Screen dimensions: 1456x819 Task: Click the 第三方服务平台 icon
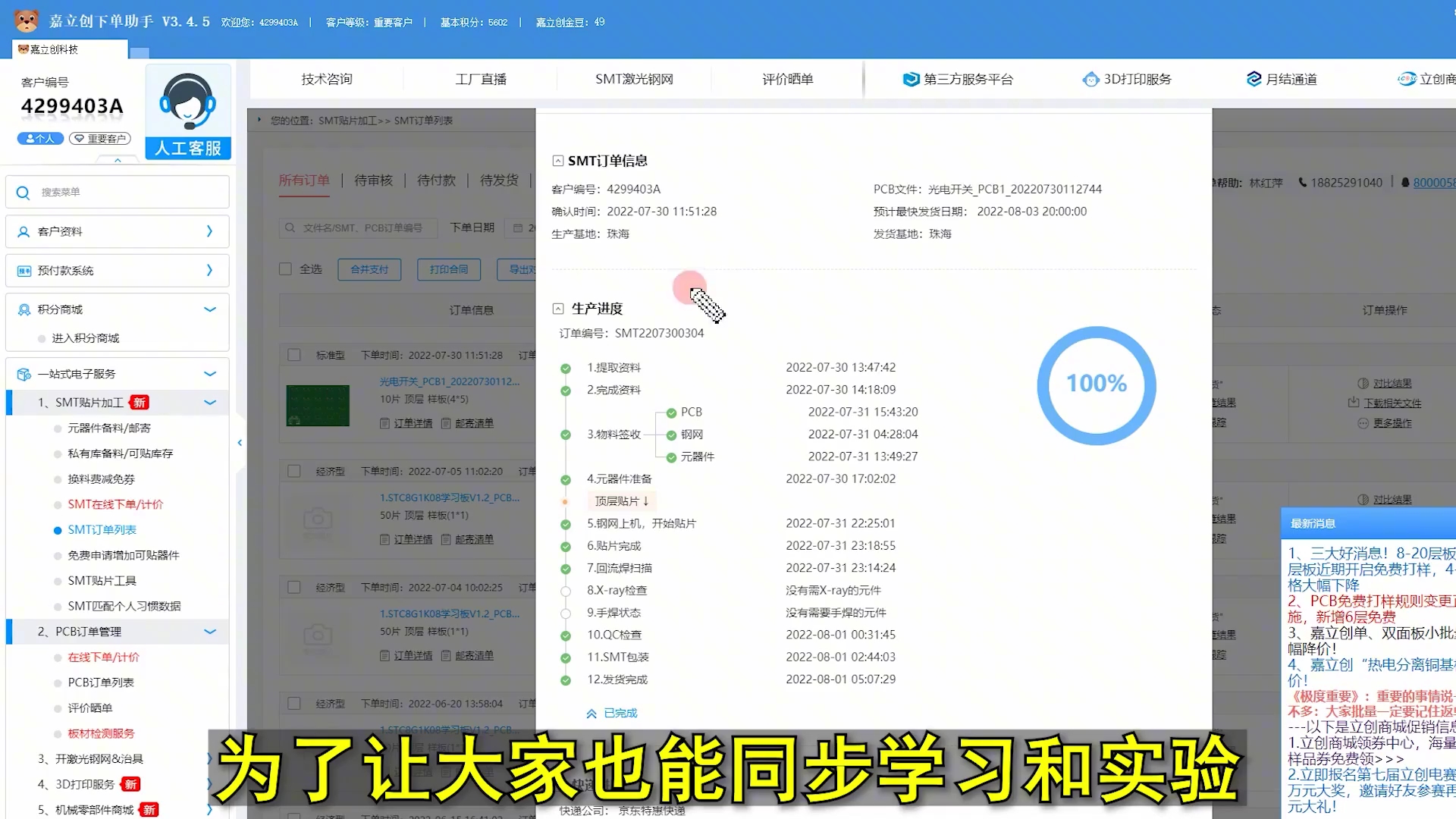[x=911, y=79]
